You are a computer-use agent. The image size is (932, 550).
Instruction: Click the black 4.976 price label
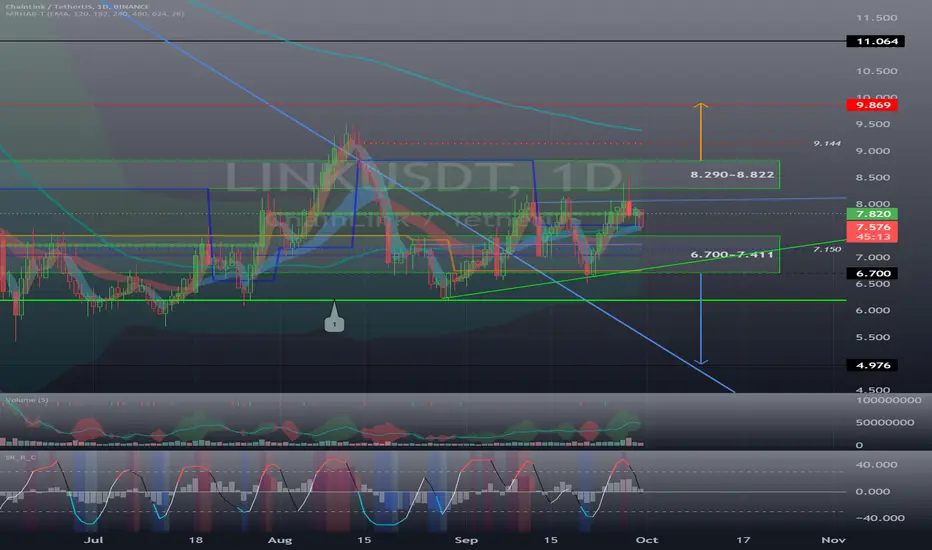872,365
